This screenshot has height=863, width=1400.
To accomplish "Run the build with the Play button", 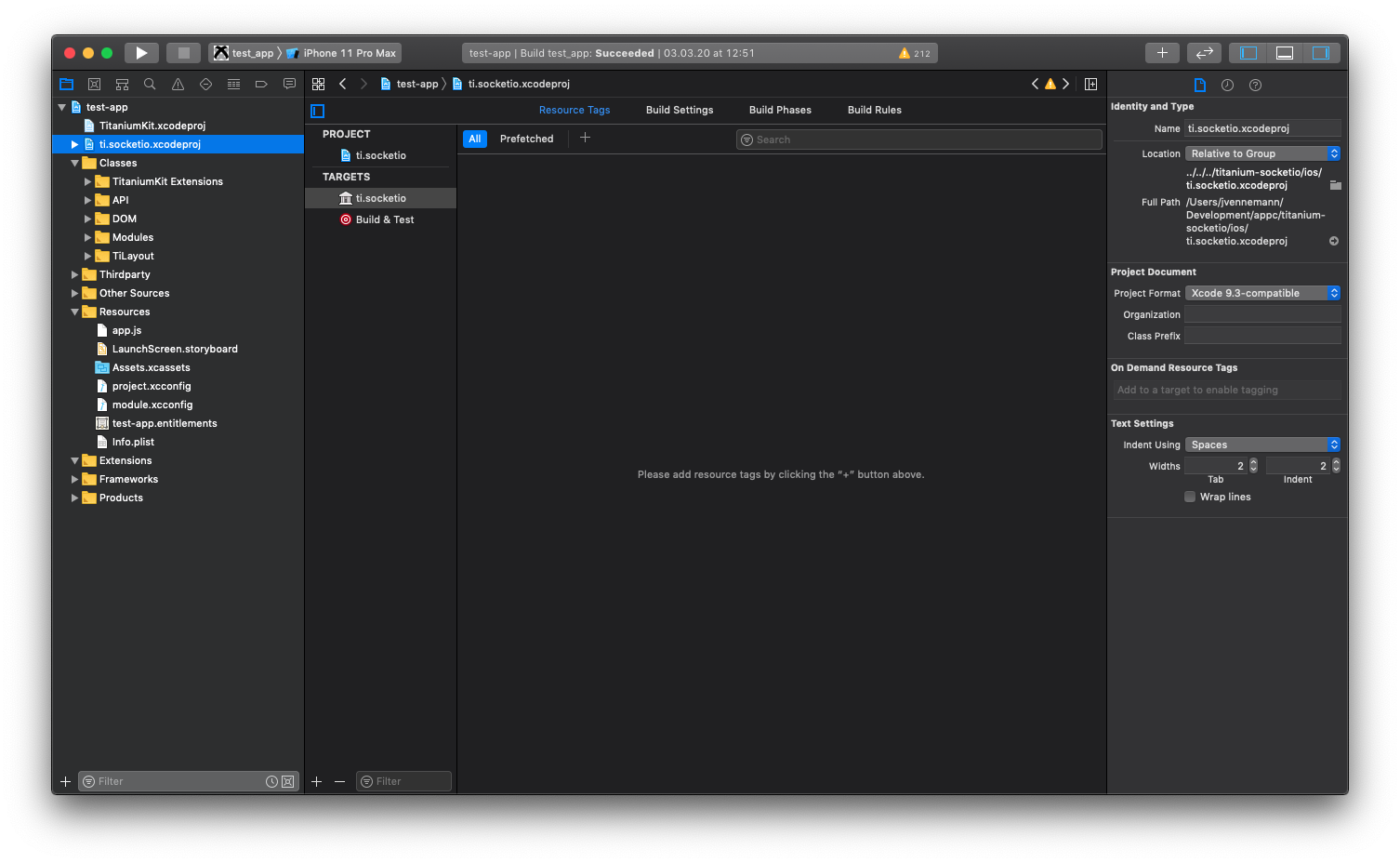I will 141,53.
